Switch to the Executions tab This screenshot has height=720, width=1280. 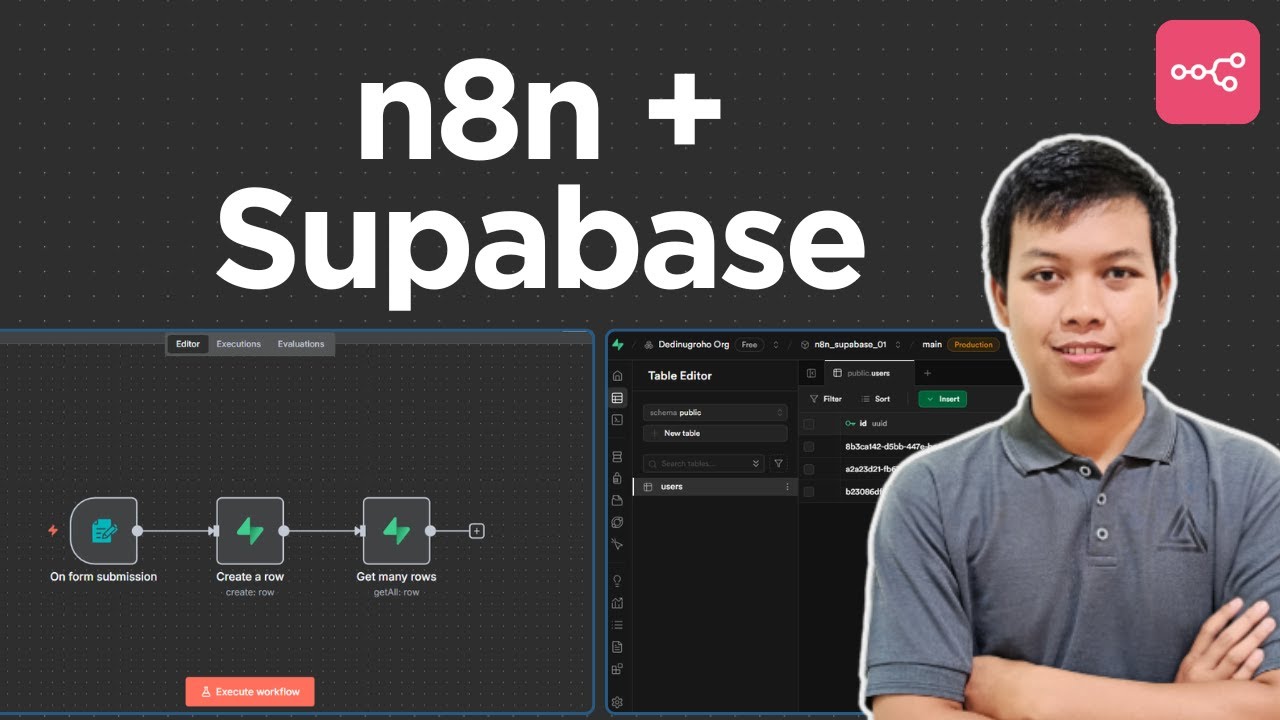point(239,344)
